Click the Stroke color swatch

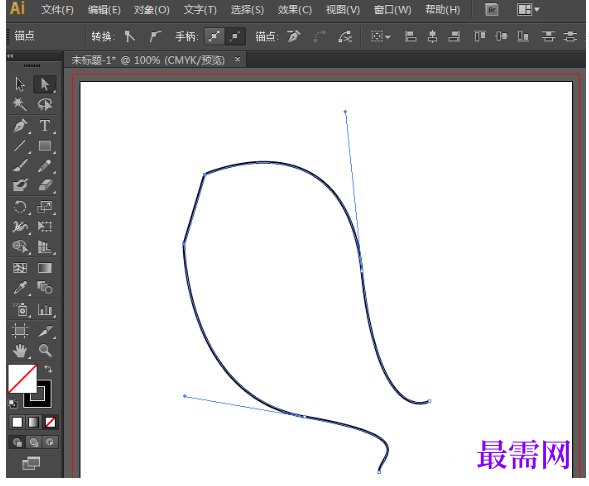(x=43, y=400)
